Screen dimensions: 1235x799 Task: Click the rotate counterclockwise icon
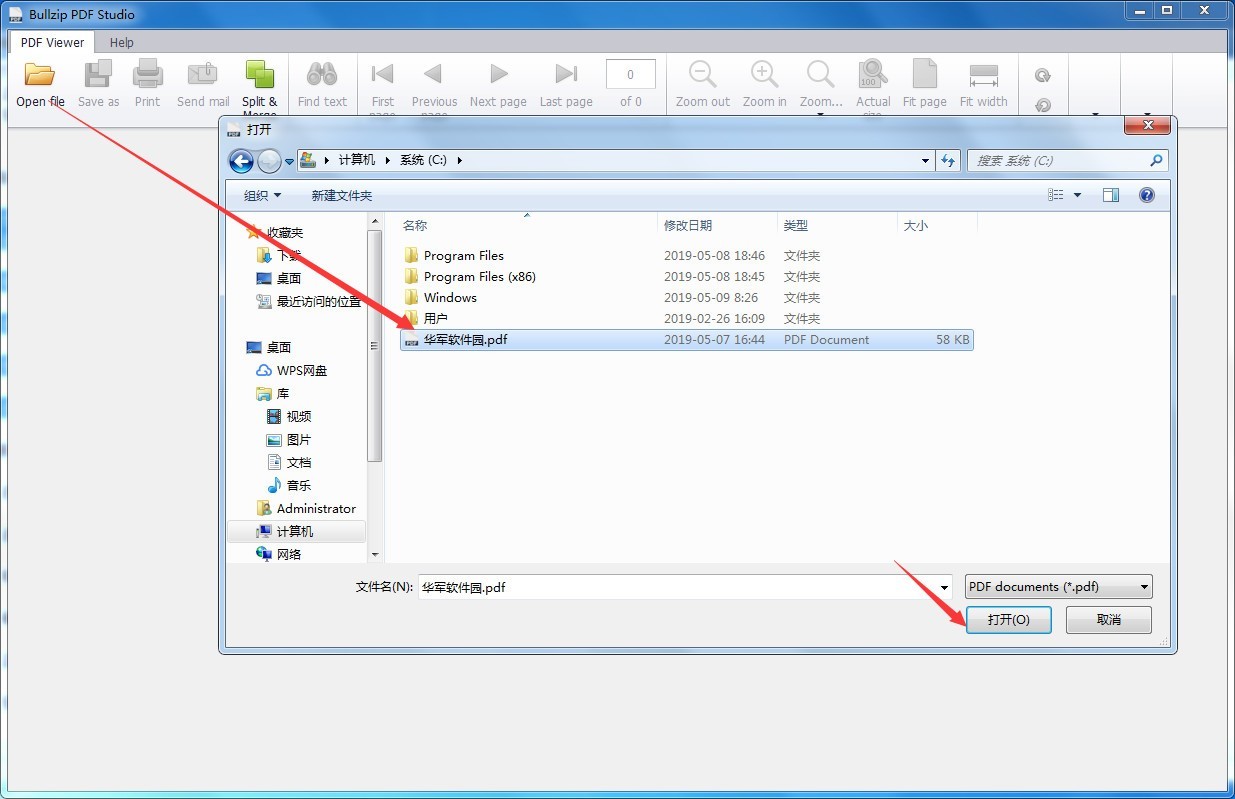[x=1043, y=105]
